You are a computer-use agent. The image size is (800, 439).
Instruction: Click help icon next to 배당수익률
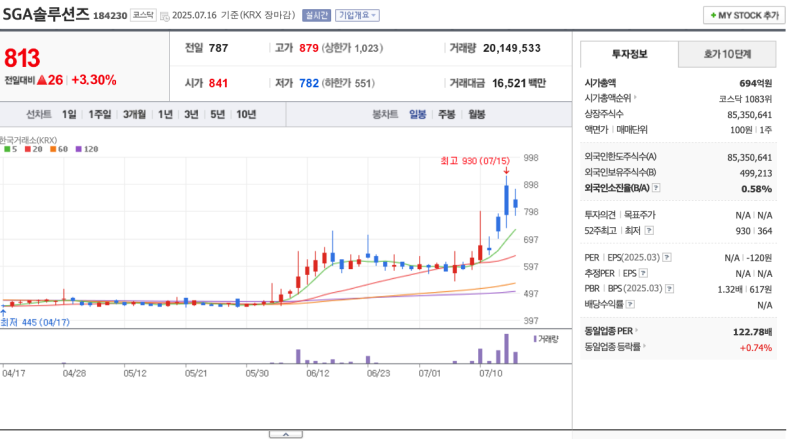tap(631, 305)
